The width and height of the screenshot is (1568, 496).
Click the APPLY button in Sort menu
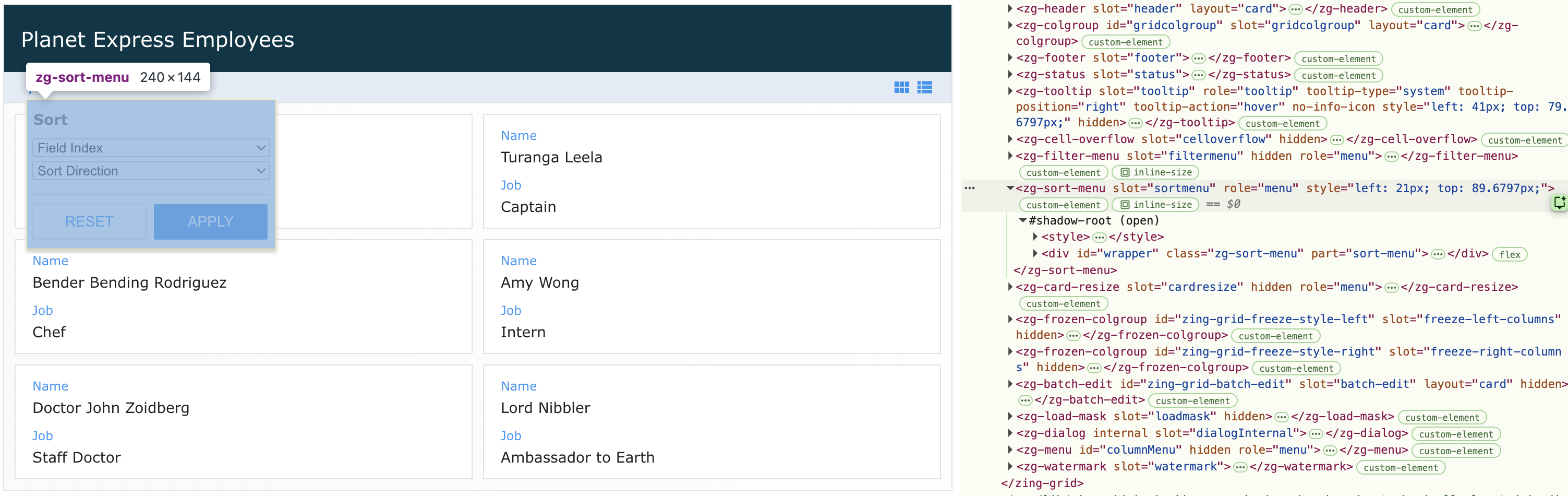click(211, 222)
